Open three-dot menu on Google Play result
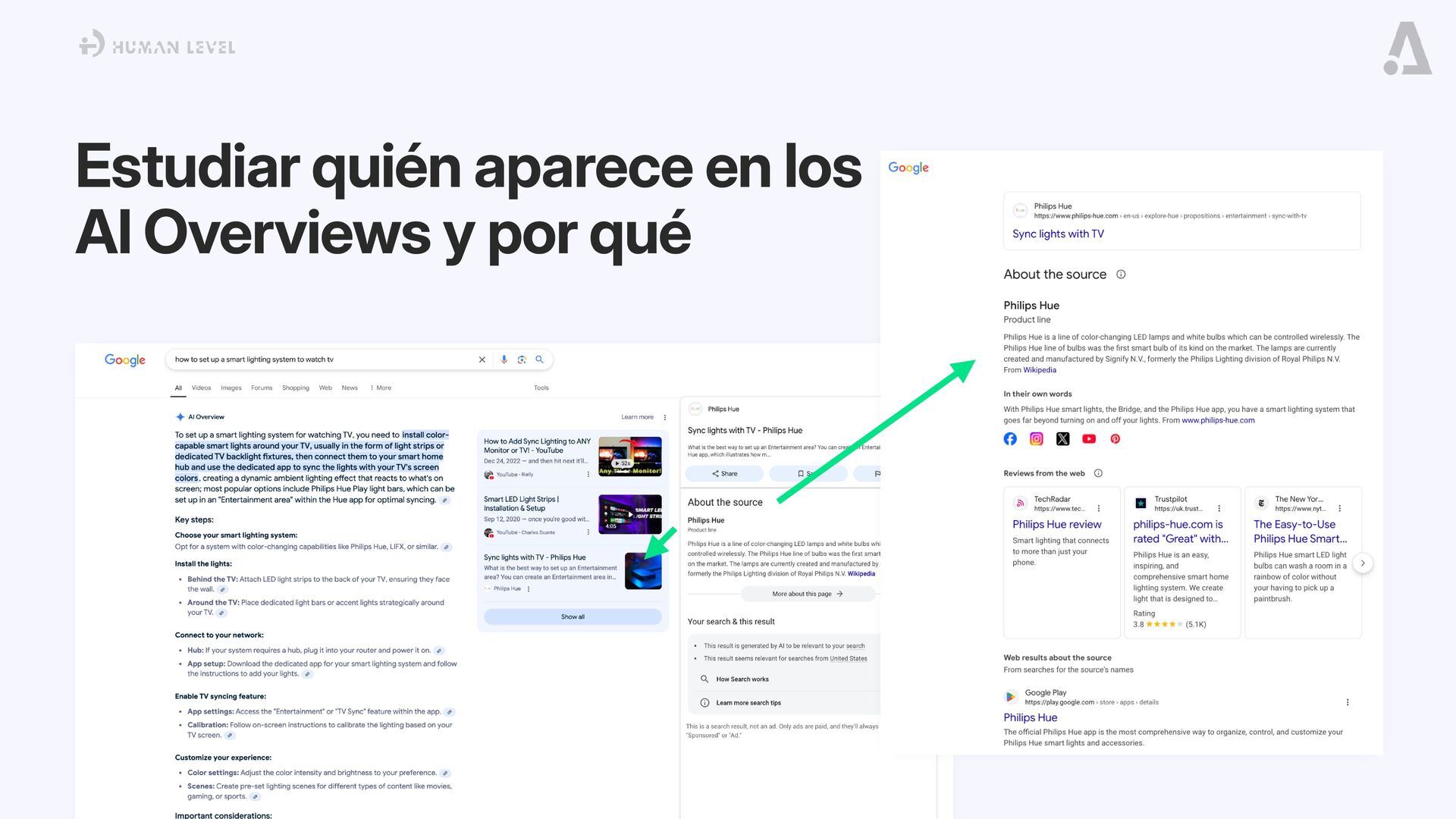Viewport: 1456px width, 819px height. pyautogui.click(x=1347, y=702)
